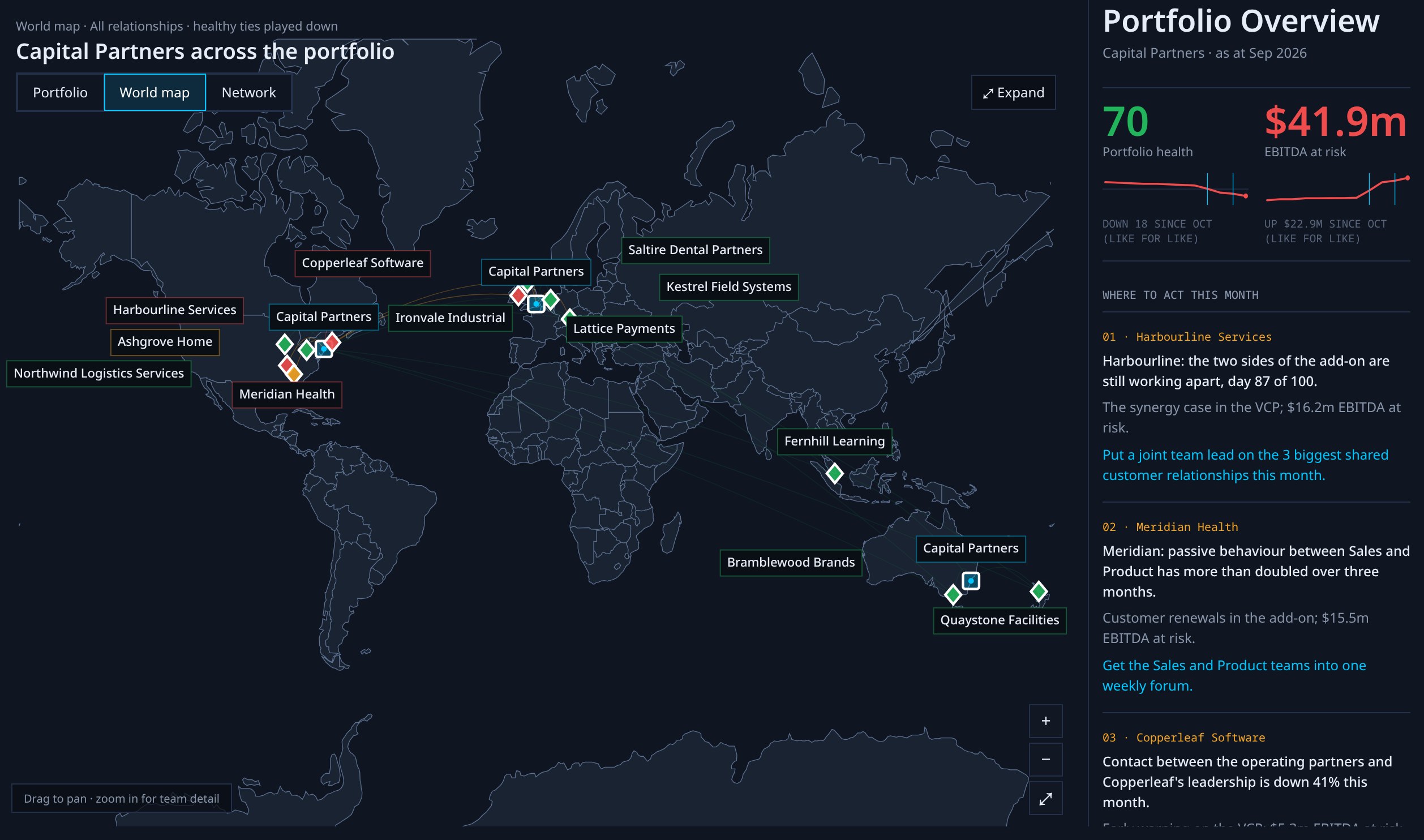Select the Kestrel Field Systems label
The height and width of the screenshot is (840, 1424).
pos(728,287)
